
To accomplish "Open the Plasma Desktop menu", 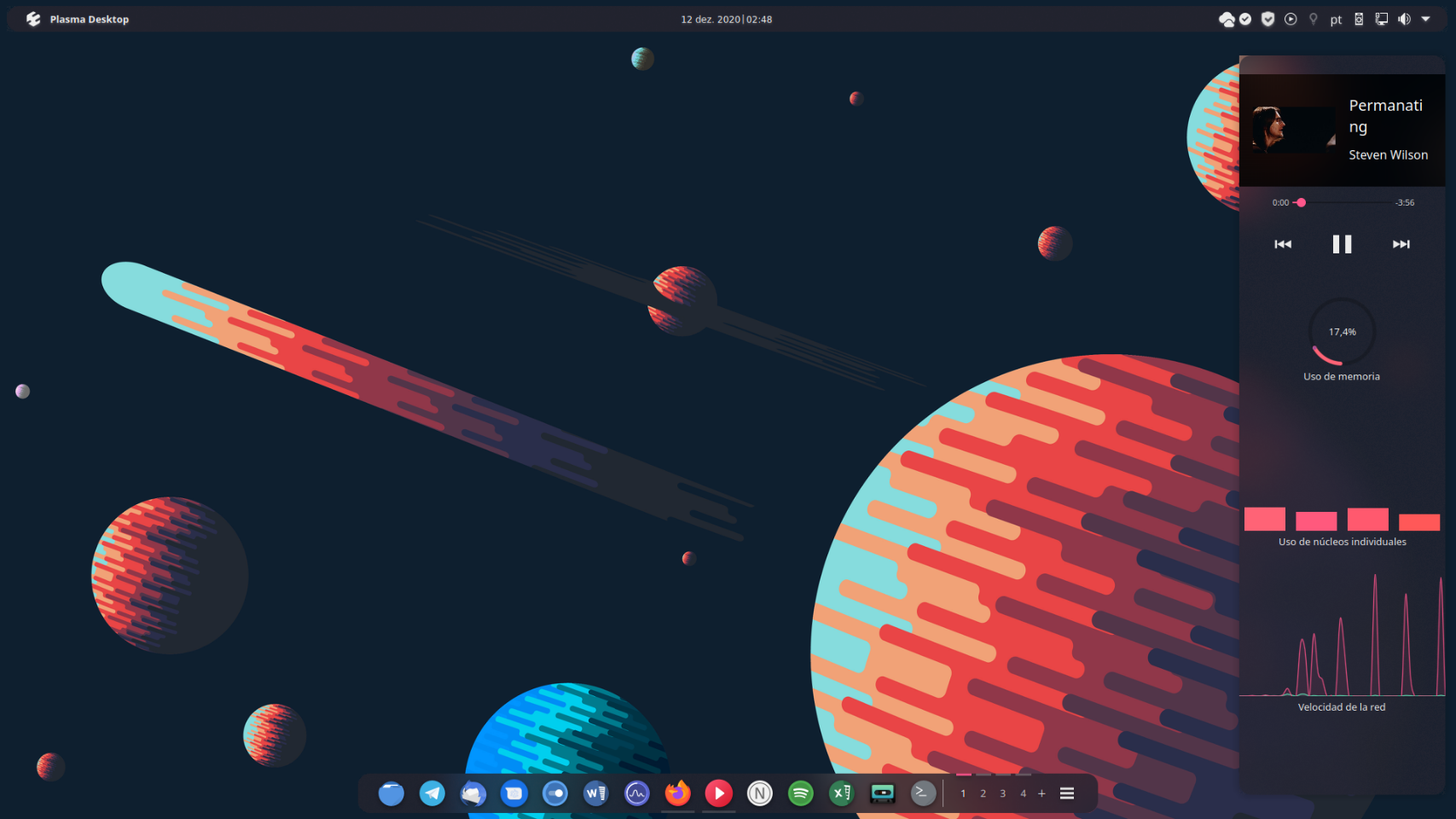I will pyautogui.click(x=78, y=19).
